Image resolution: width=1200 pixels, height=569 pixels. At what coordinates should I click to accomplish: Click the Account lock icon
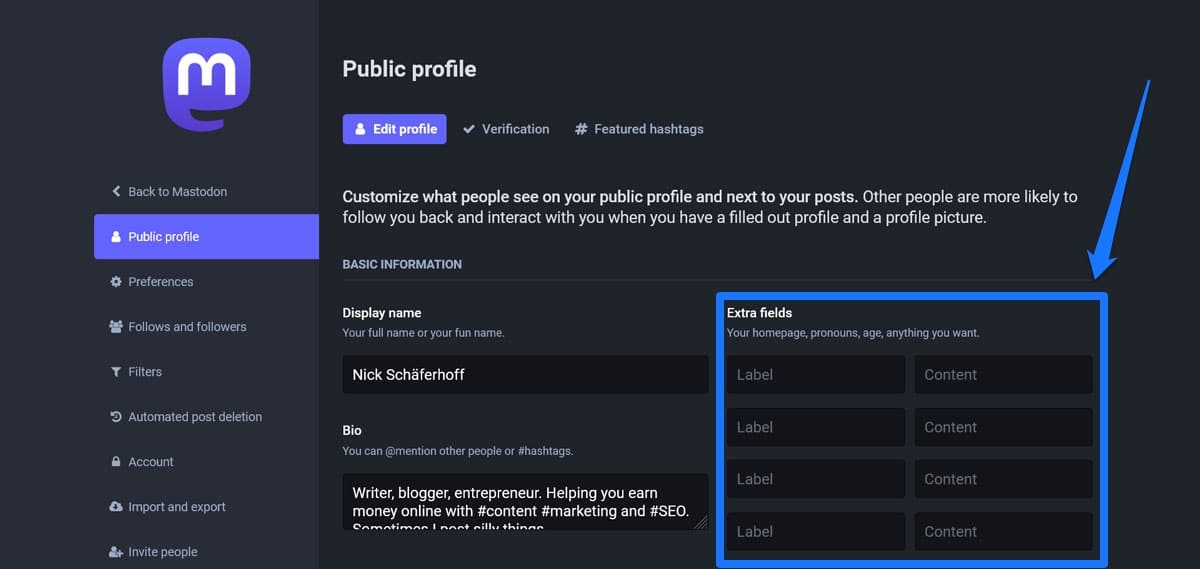tap(116, 462)
